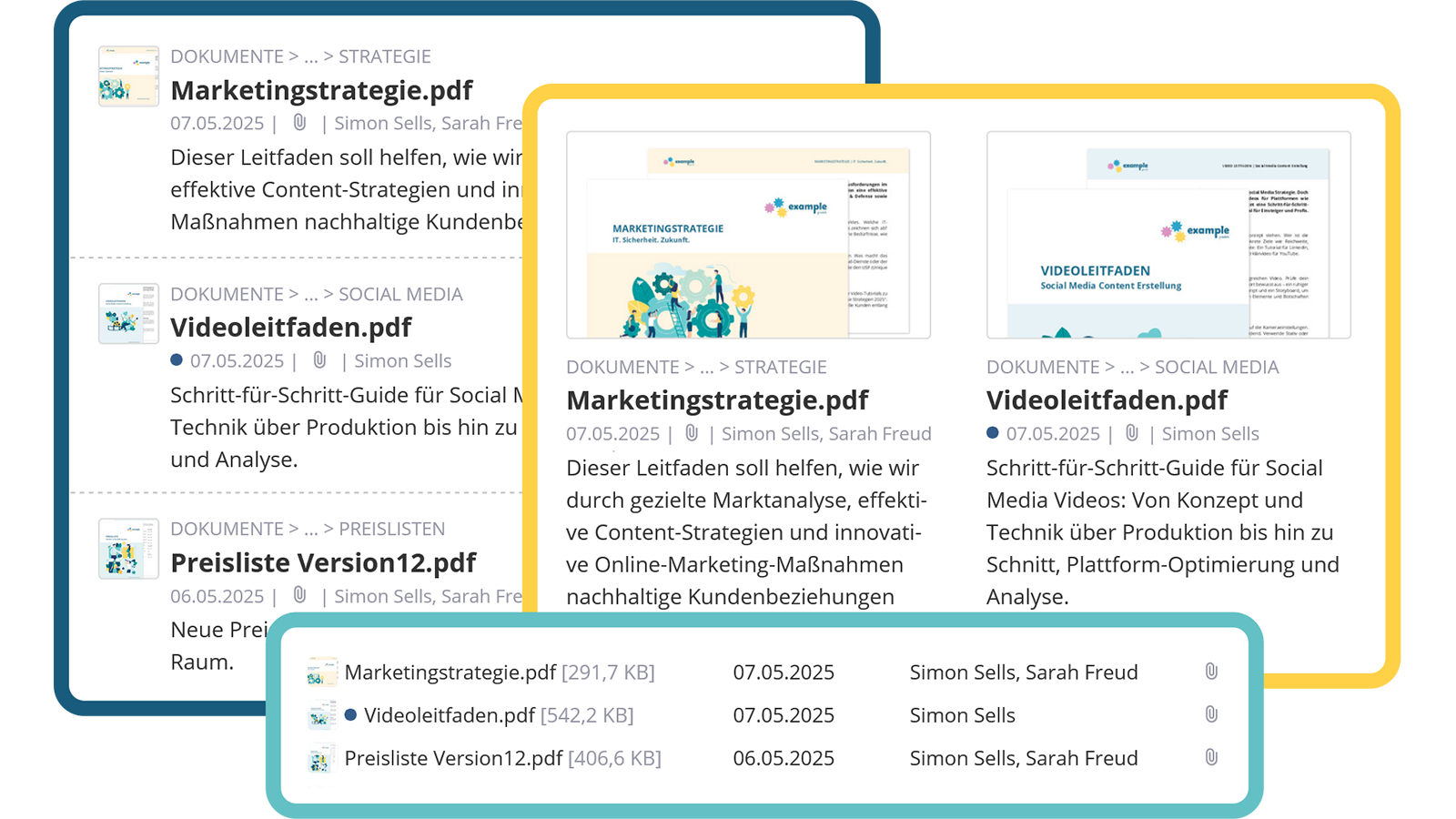1456x819 pixels.
Task: Click paperclip icon on Videoleitfaden.pdf card
Action: 1131,432
